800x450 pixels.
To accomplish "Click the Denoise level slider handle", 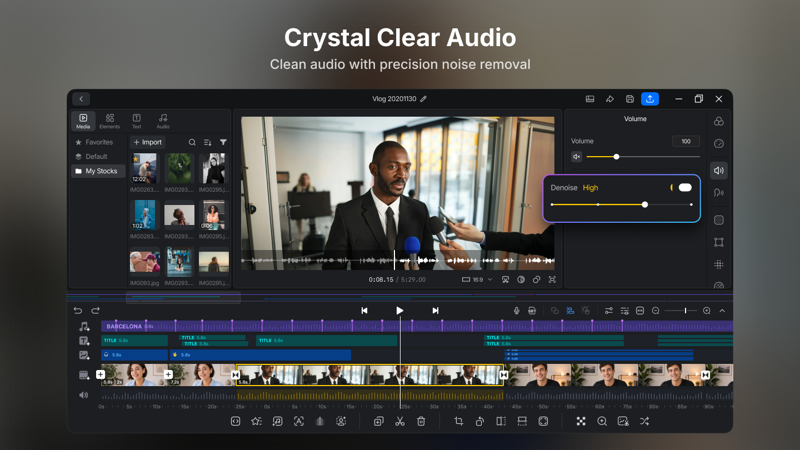I will coord(645,205).
